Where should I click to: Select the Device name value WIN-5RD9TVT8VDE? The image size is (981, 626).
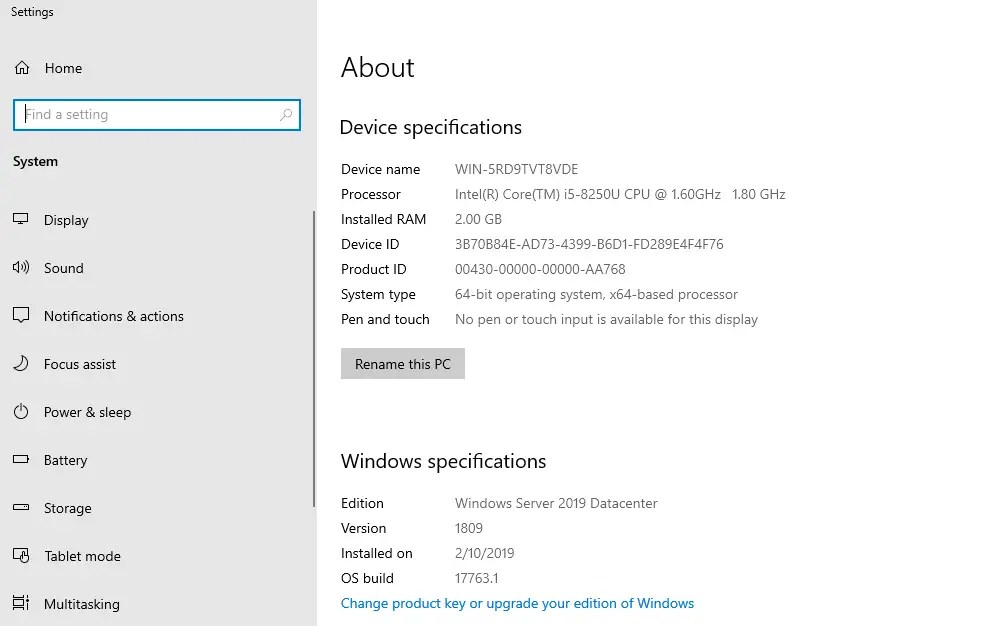point(516,169)
